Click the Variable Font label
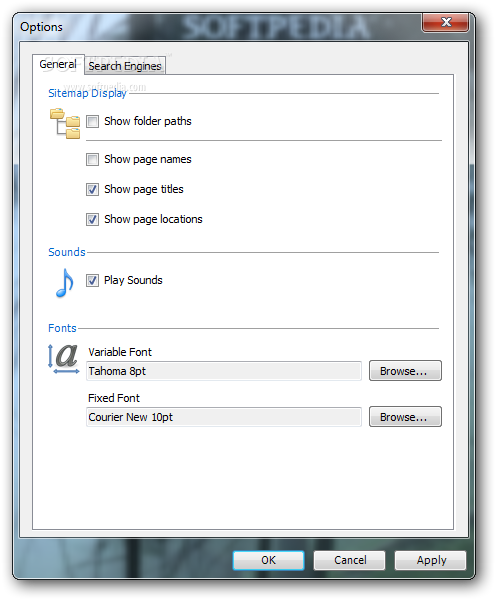496x600 pixels. pos(120,352)
